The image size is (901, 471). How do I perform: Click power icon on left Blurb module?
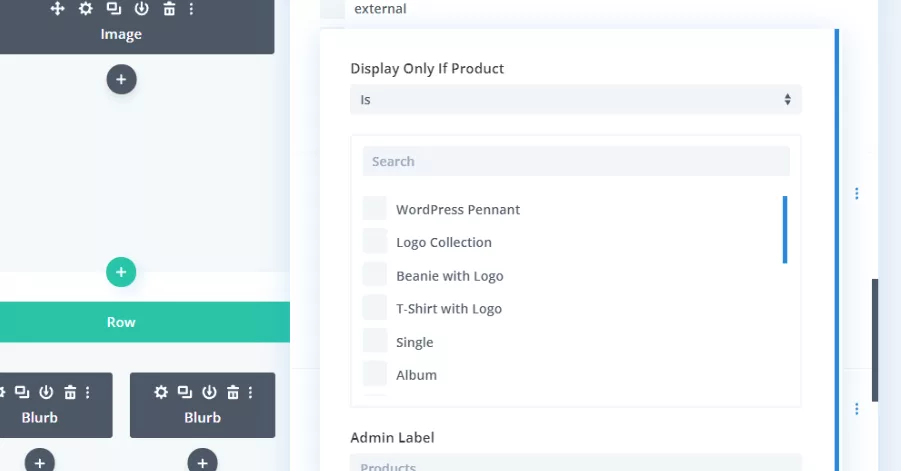pos(46,392)
